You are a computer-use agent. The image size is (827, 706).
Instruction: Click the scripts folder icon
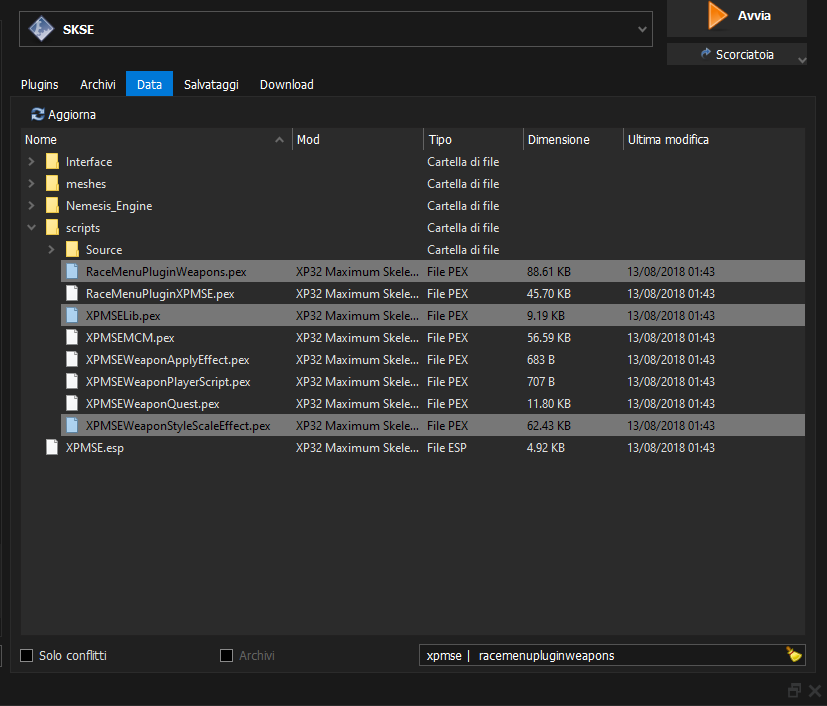tap(52, 228)
